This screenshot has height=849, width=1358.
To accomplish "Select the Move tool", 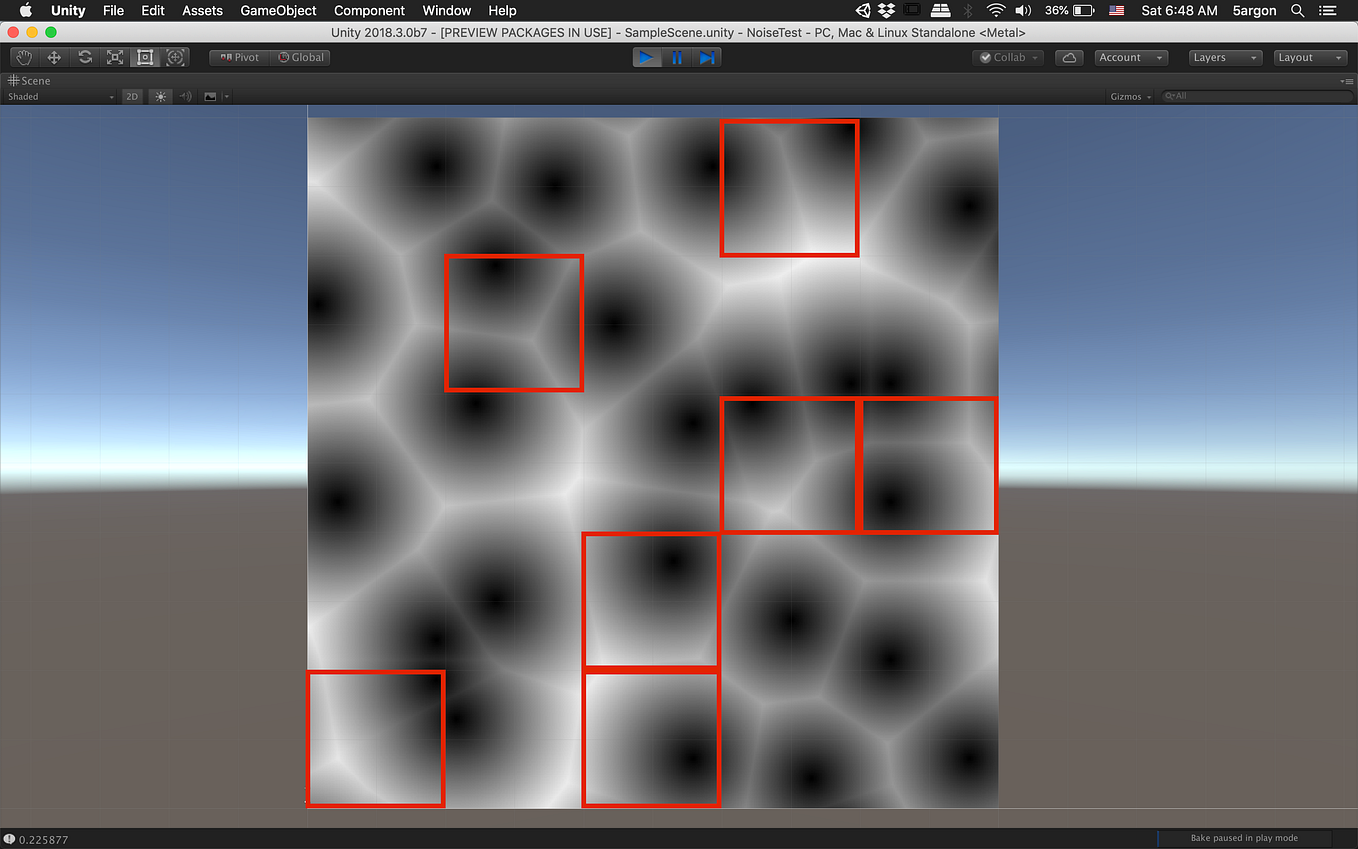I will [x=54, y=57].
